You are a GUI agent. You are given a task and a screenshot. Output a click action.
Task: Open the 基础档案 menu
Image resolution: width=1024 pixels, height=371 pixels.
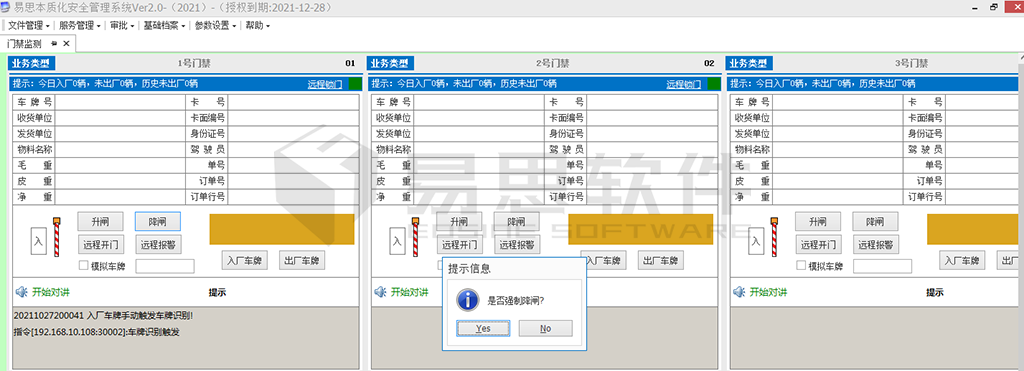164,25
